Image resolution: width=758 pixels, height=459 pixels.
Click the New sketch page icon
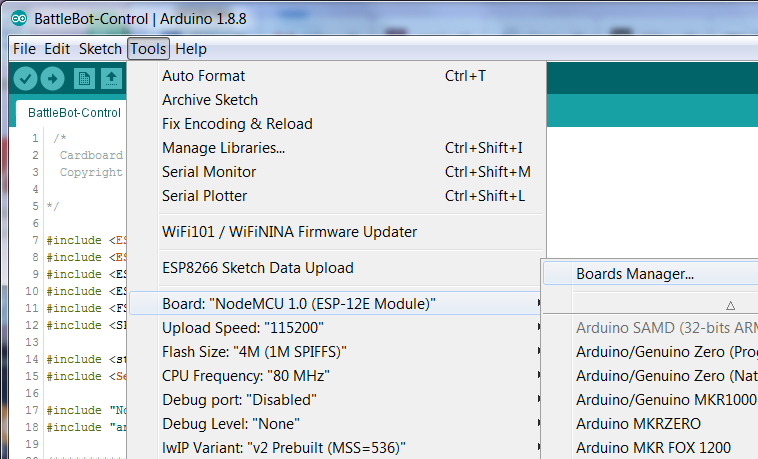pos(84,78)
